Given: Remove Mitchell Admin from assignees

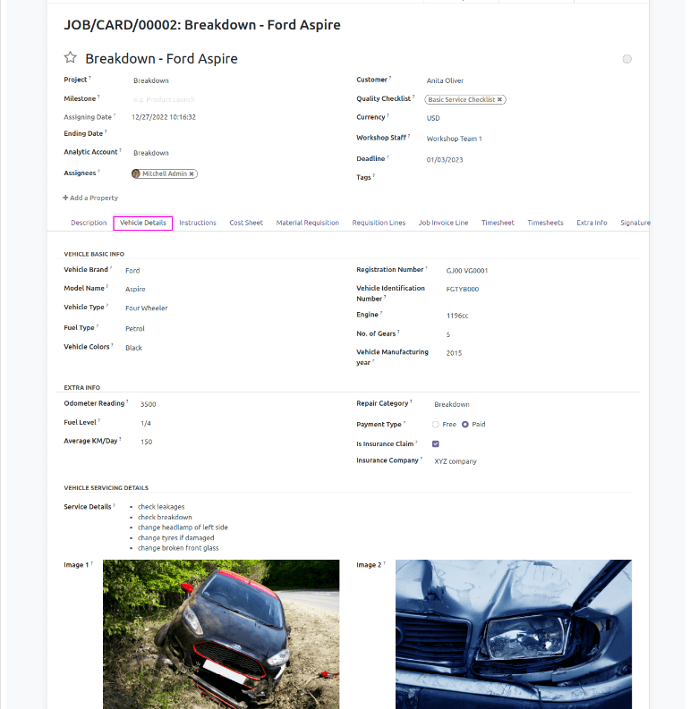Looking at the screenshot, I should pos(192,174).
